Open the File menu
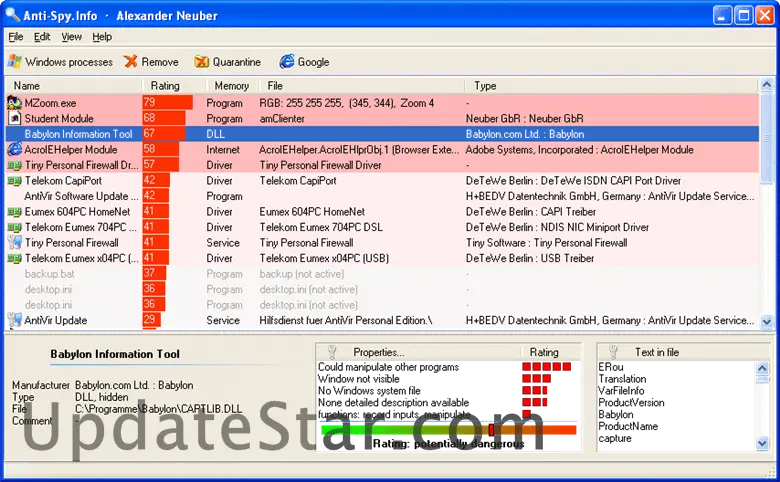The width and height of the screenshot is (780, 482). [x=15, y=37]
